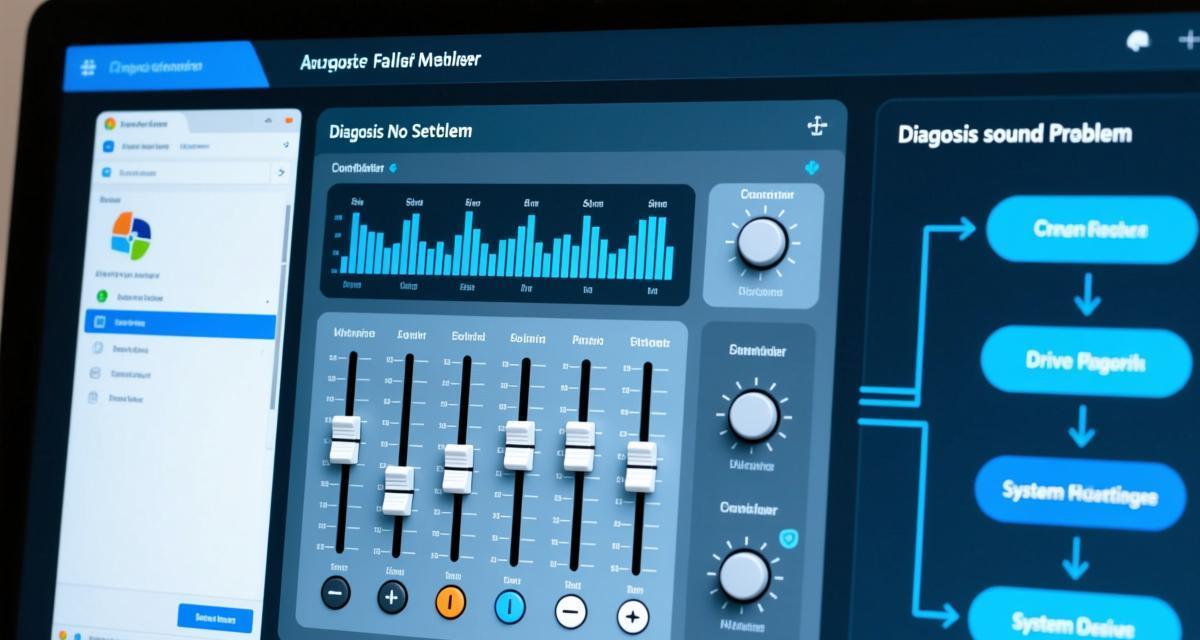Click the move icon in Diagnosis No Setblem header

[x=817, y=126]
